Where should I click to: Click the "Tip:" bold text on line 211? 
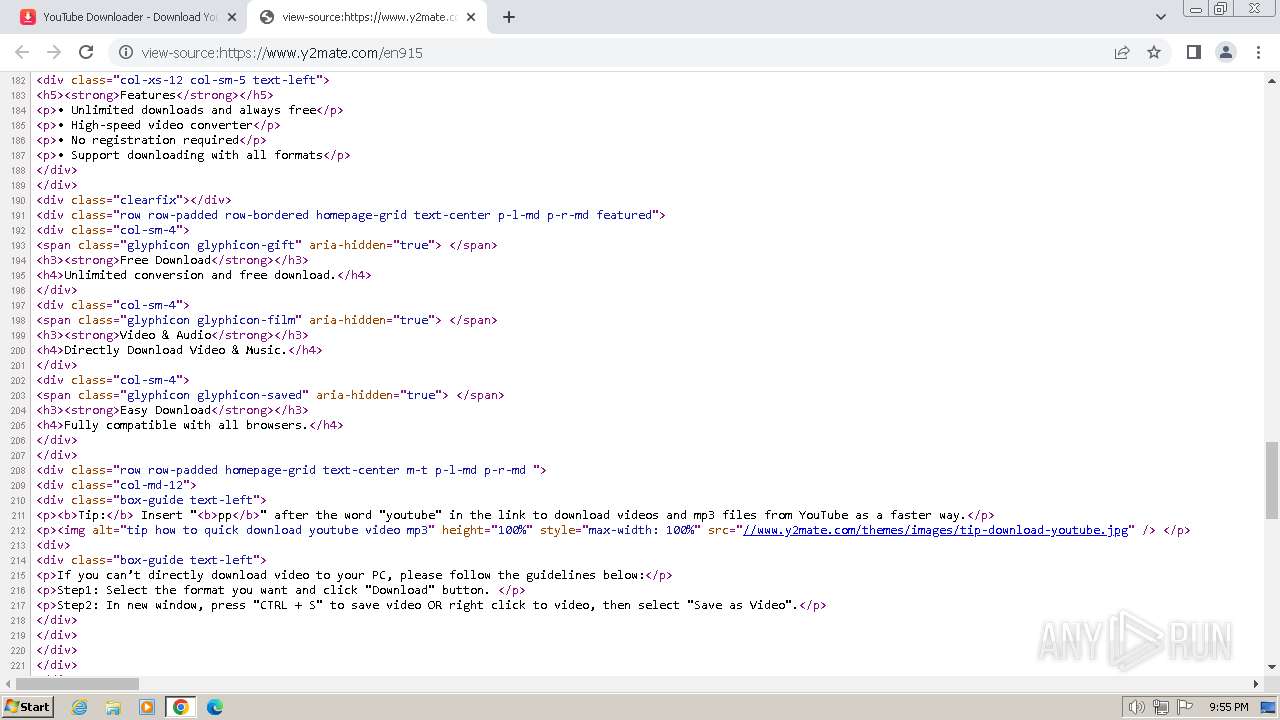click(x=91, y=515)
